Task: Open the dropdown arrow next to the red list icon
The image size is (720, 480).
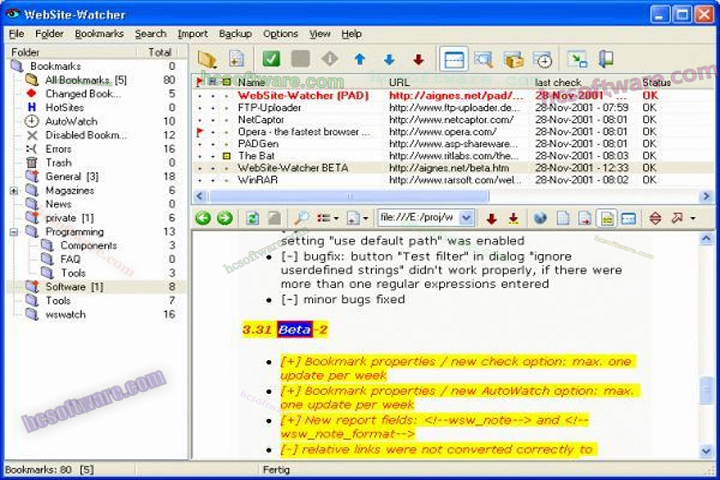Action: (337, 219)
